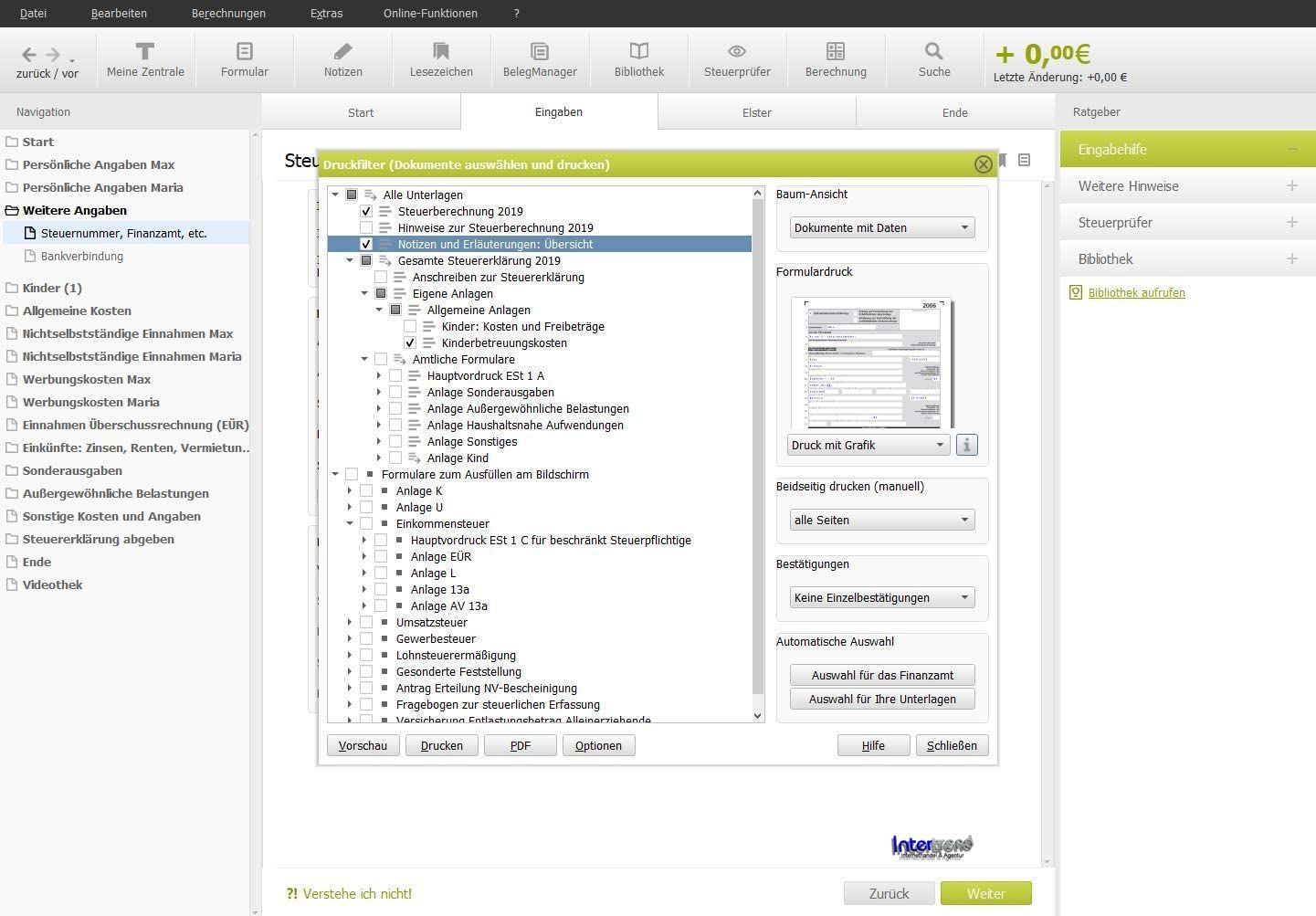This screenshot has width=1316, height=916.
Task: Switch to the Elster tab
Action: pos(756,112)
